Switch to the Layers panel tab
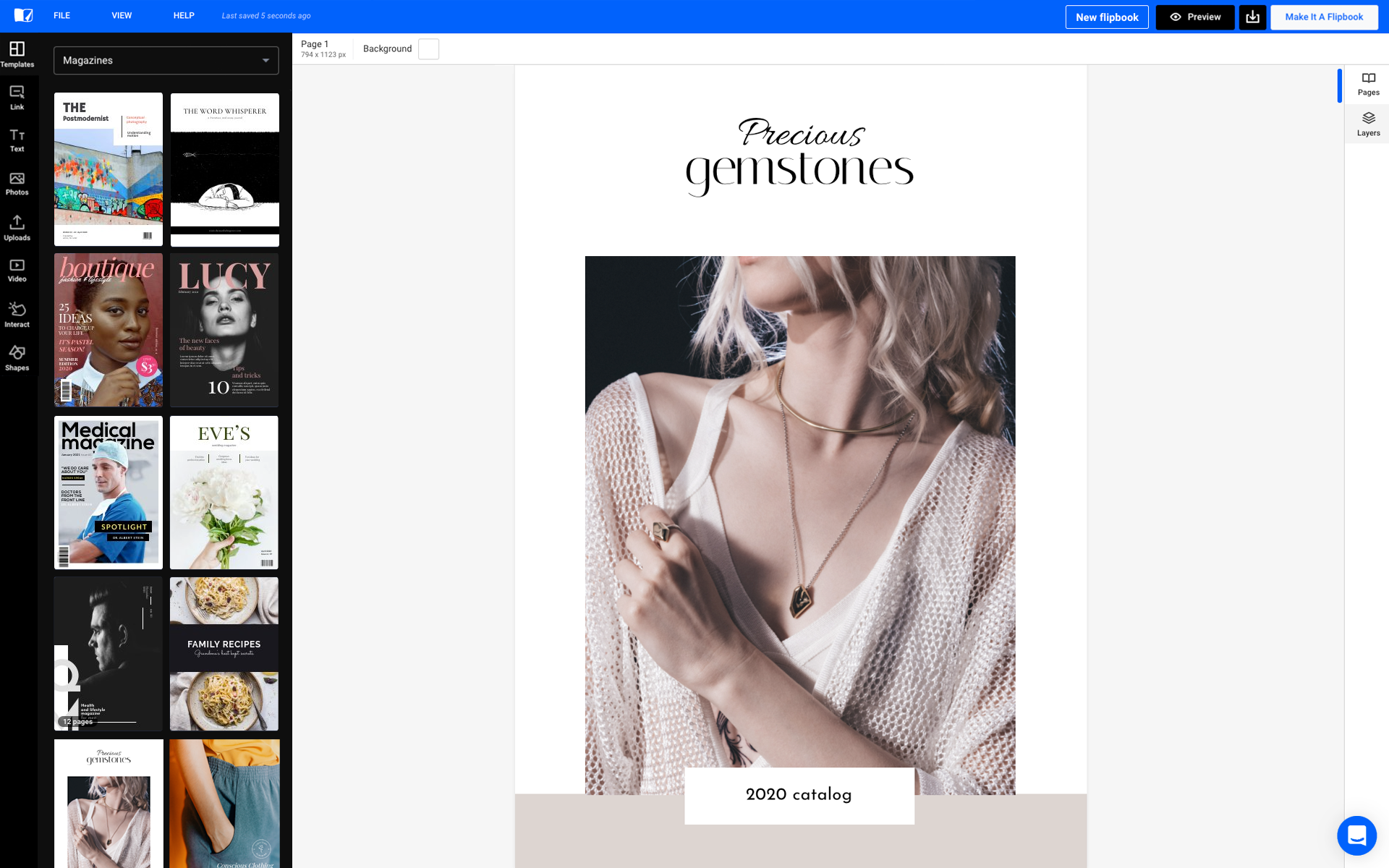Image resolution: width=1389 pixels, height=868 pixels. [1367, 124]
